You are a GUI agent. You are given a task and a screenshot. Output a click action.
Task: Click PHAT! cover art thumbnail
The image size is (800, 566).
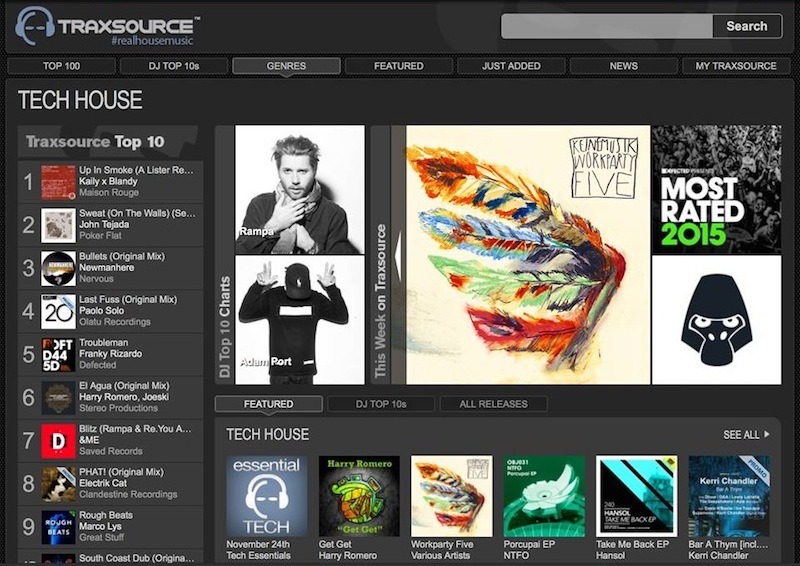[x=58, y=484]
